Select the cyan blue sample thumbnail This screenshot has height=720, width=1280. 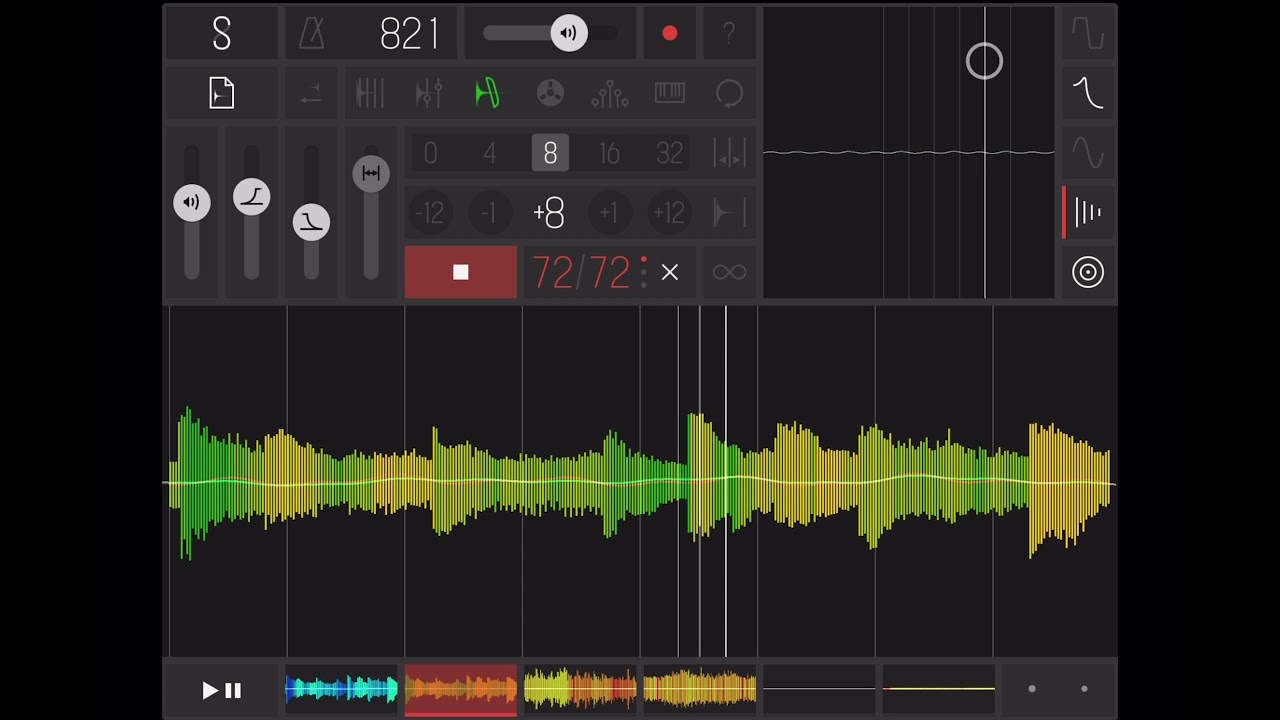(x=341, y=689)
